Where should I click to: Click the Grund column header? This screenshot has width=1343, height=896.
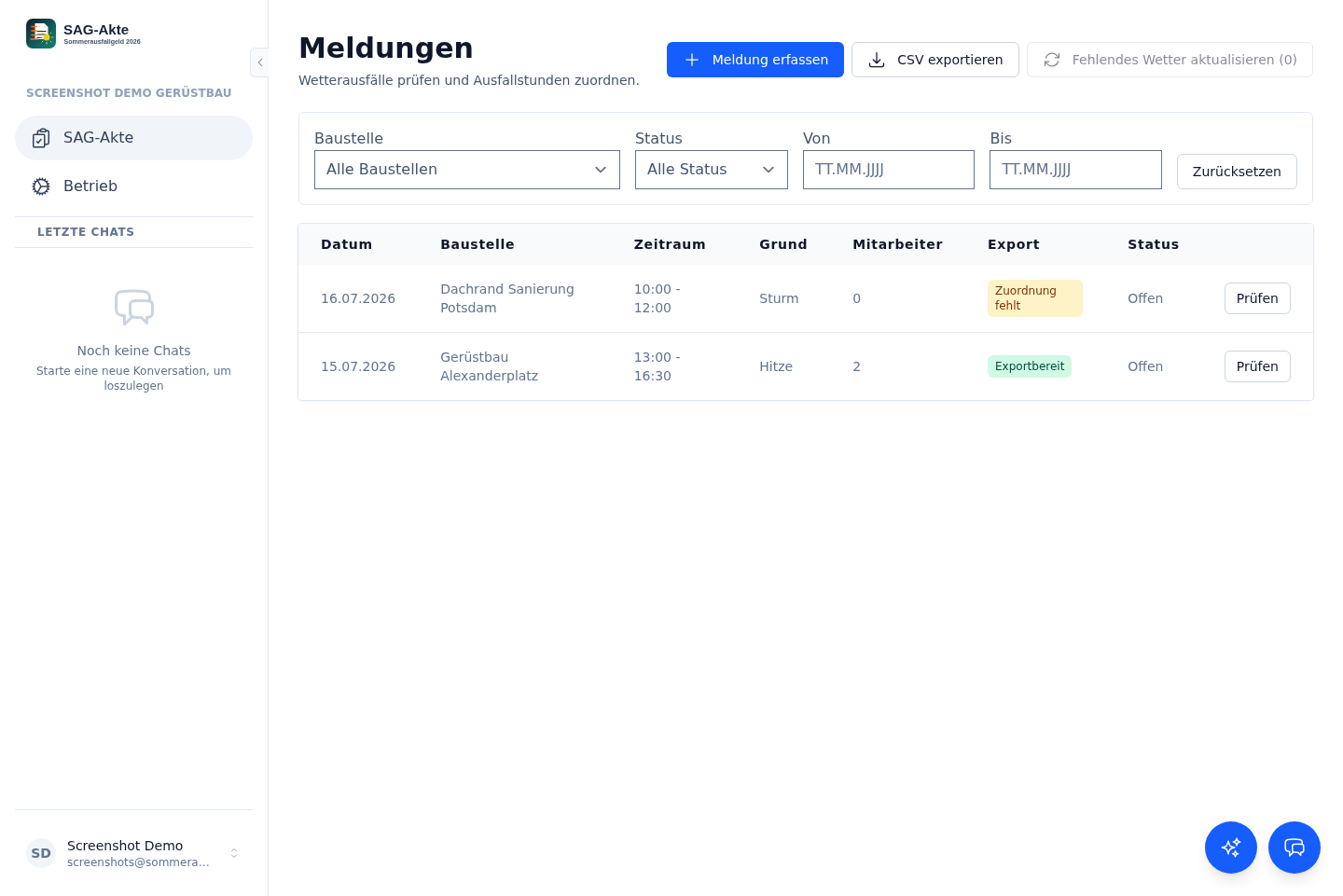[x=783, y=244]
